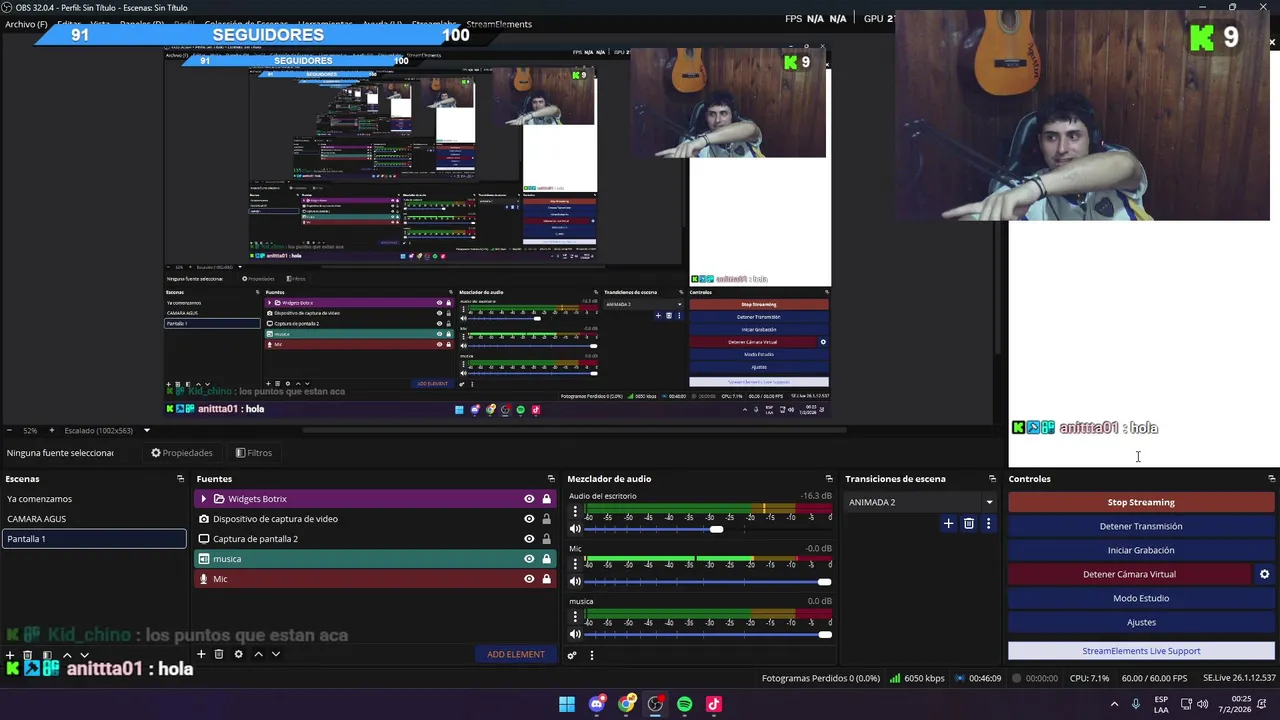Image resolution: width=1280 pixels, height=720 pixels.
Task: Mute the Audio del escritorio channel
Action: [575, 529]
